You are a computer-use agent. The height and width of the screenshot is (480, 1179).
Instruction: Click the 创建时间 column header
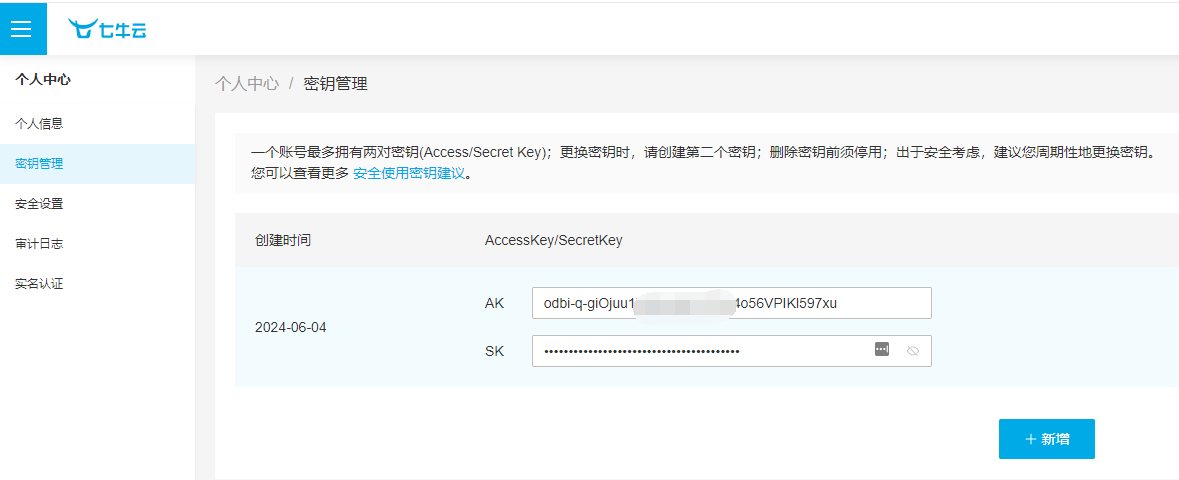(283, 241)
